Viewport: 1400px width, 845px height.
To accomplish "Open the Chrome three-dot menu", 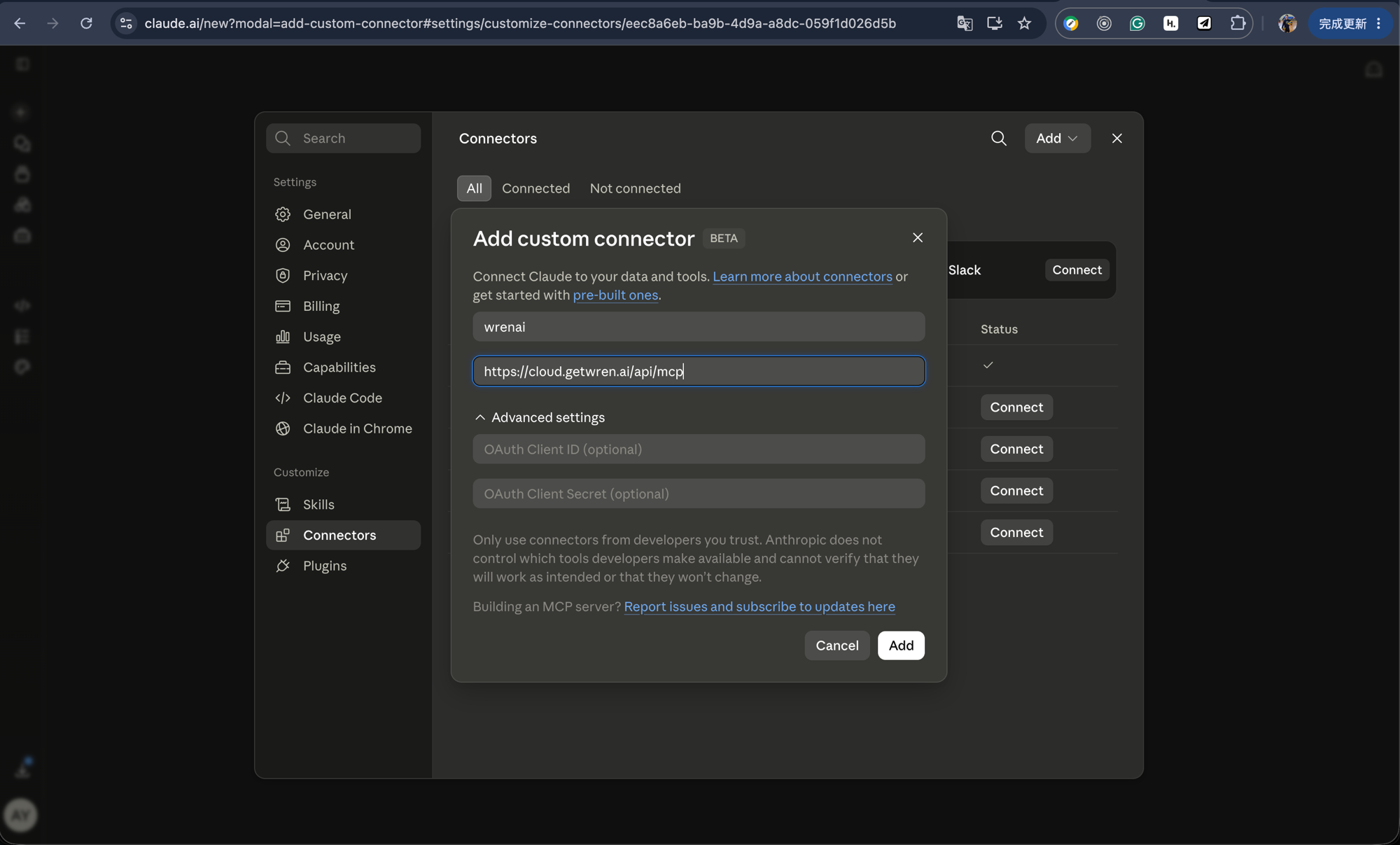I will click(x=1378, y=23).
